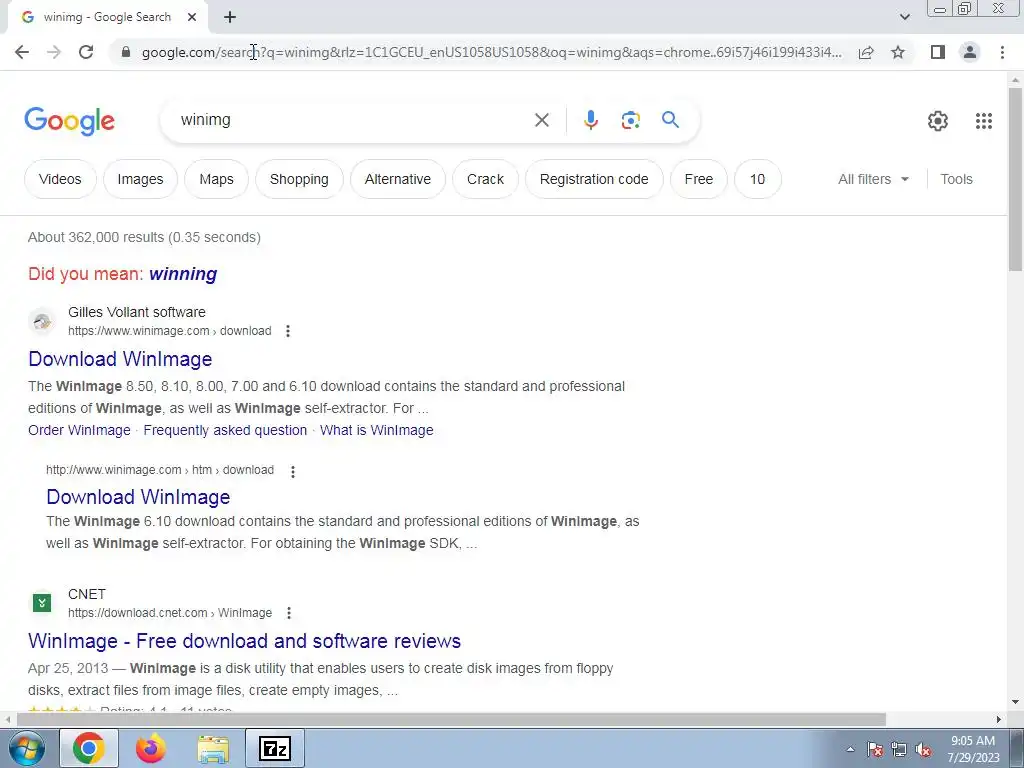The width and height of the screenshot is (1024, 768).
Task: Show hidden system tray icons
Action: click(x=850, y=749)
